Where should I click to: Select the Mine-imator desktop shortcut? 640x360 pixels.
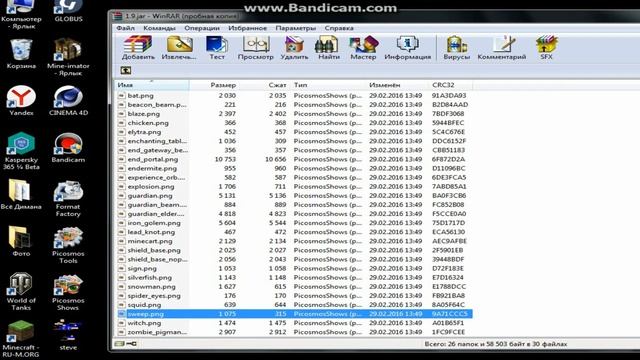[68, 57]
